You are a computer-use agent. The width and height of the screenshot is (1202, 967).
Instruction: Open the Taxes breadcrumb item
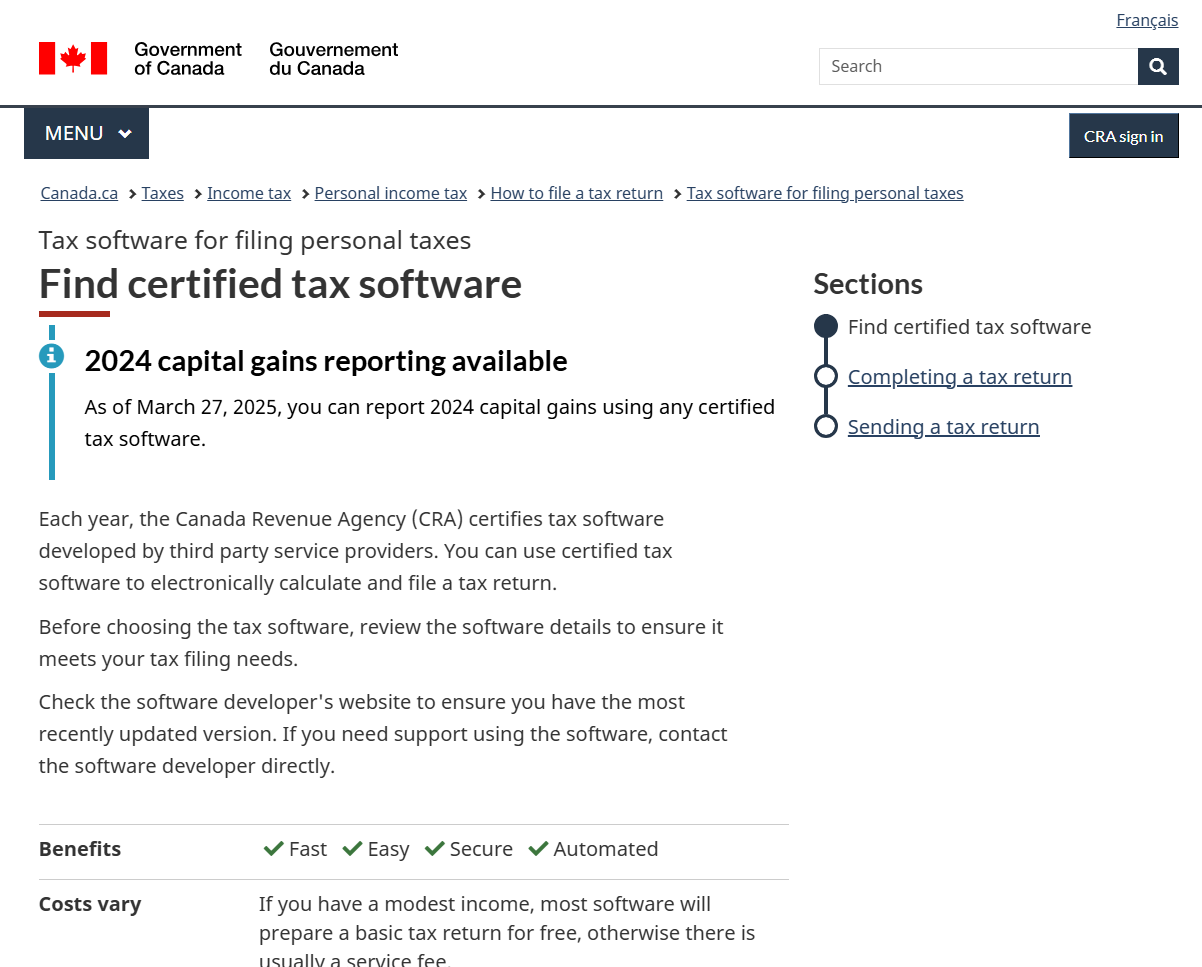coord(162,193)
